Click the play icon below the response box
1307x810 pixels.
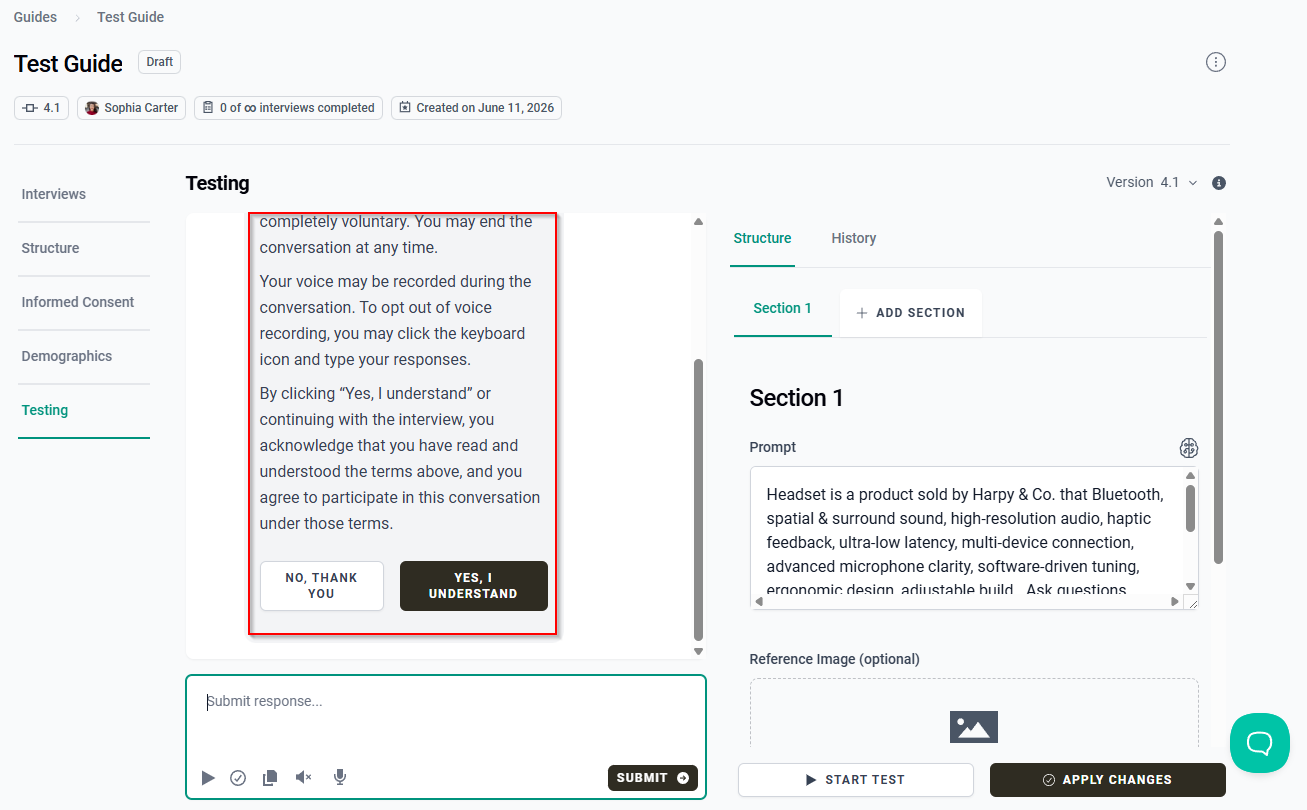pos(208,778)
